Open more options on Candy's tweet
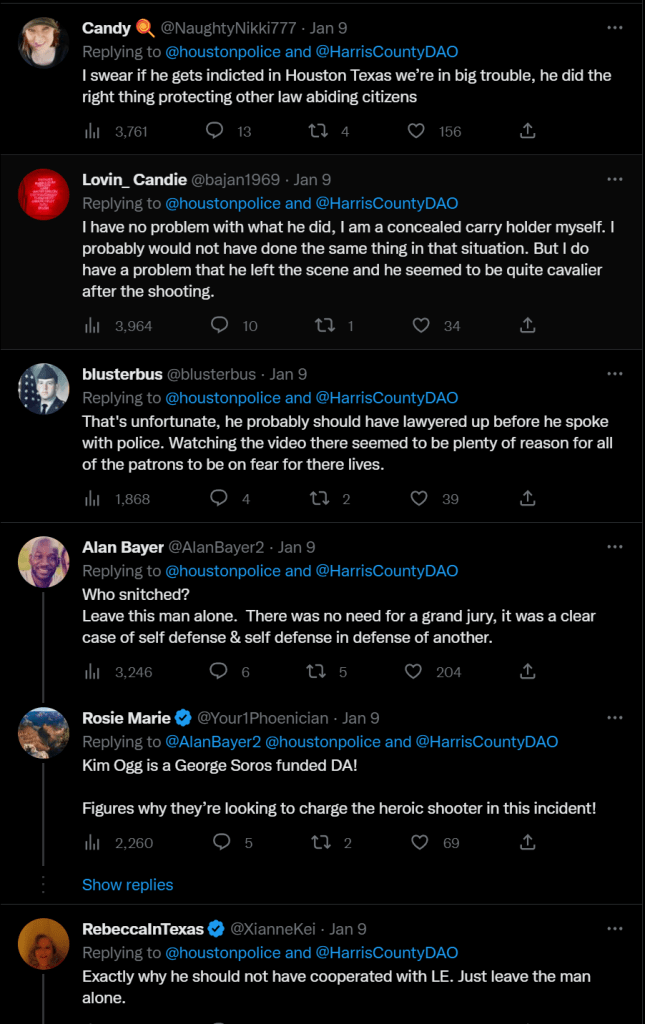The image size is (645, 1024). point(615,26)
